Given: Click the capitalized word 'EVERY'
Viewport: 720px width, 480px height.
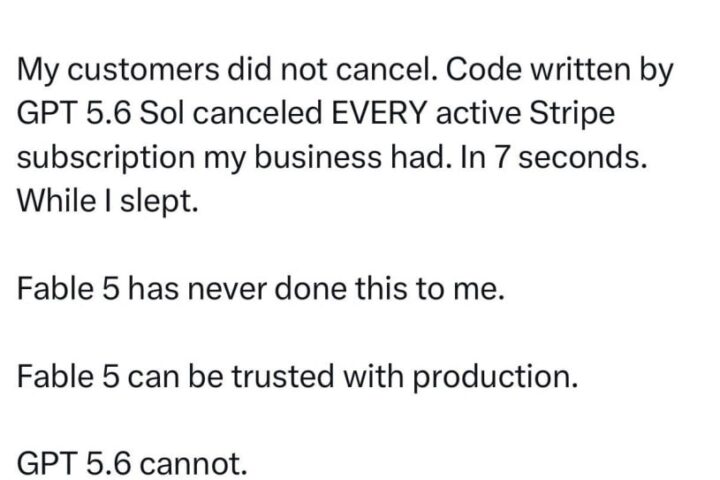Looking at the screenshot, I should (379, 113).
